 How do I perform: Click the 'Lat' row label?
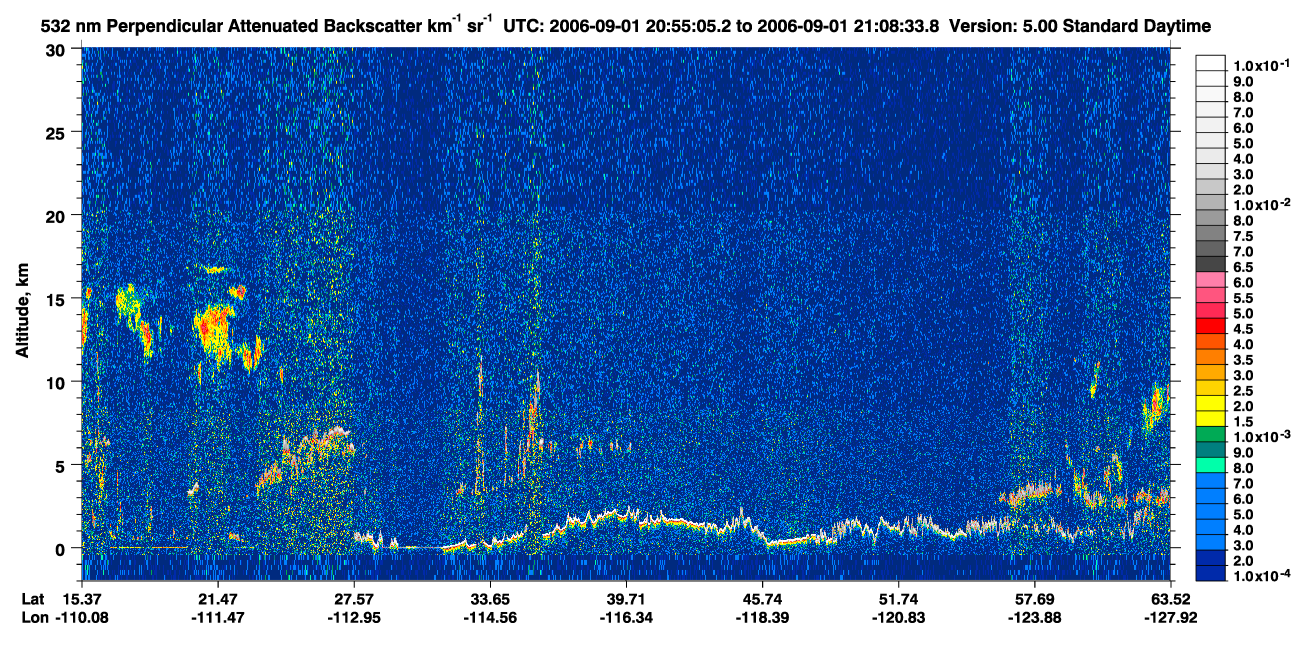[x=33, y=598]
